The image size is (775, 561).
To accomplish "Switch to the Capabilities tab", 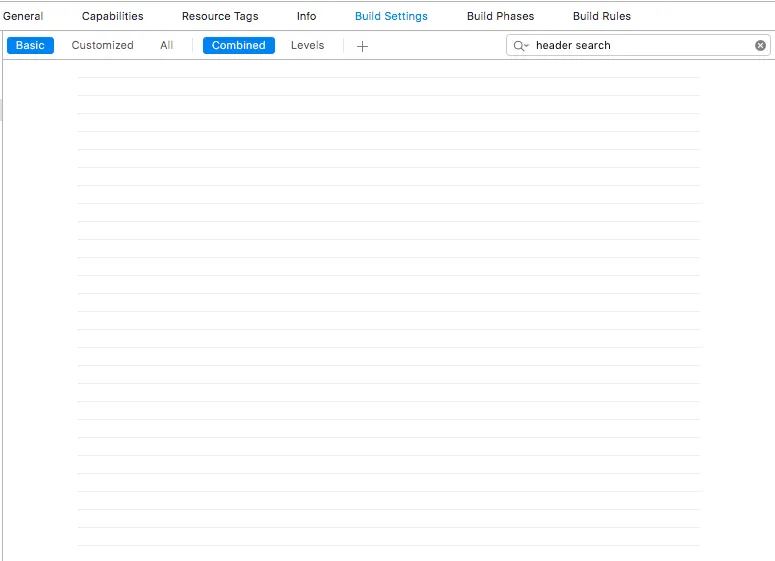I will point(113,16).
